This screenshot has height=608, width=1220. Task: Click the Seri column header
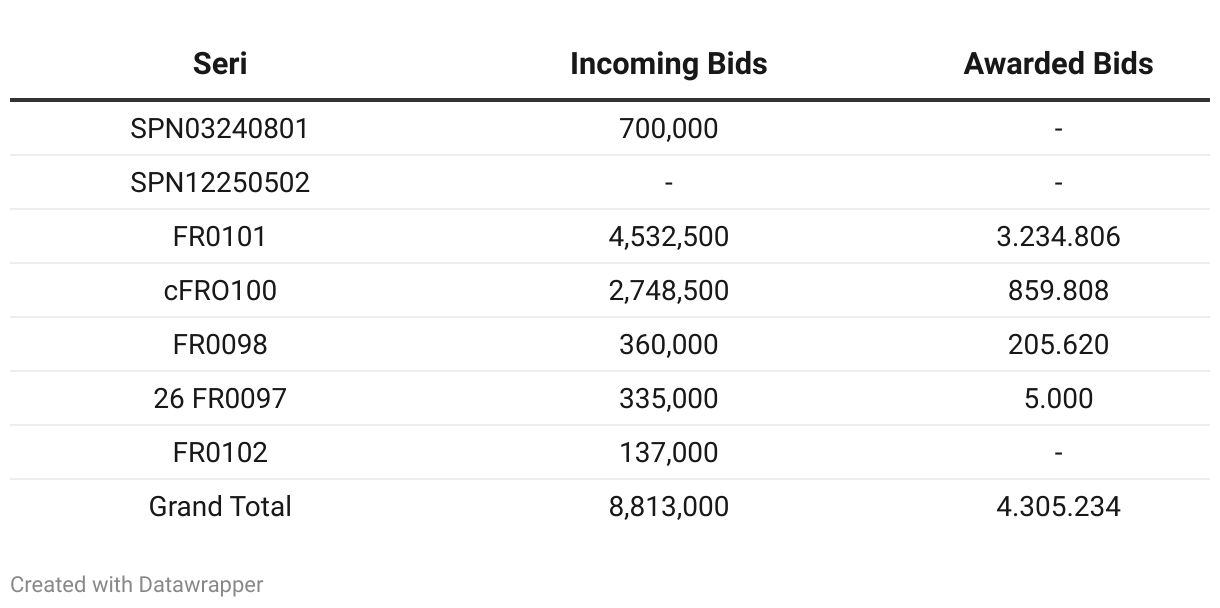click(220, 64)
